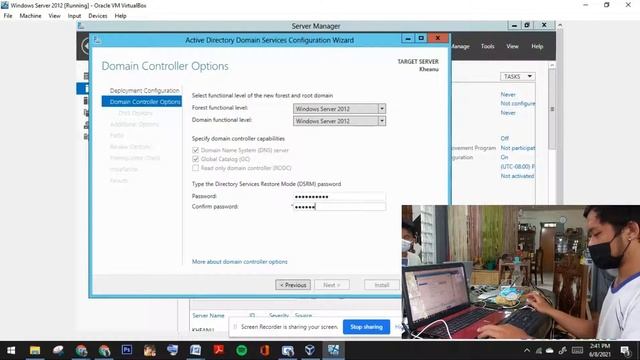
Task: Expand the Forest functional level dropdown
Action: [382, 109]
